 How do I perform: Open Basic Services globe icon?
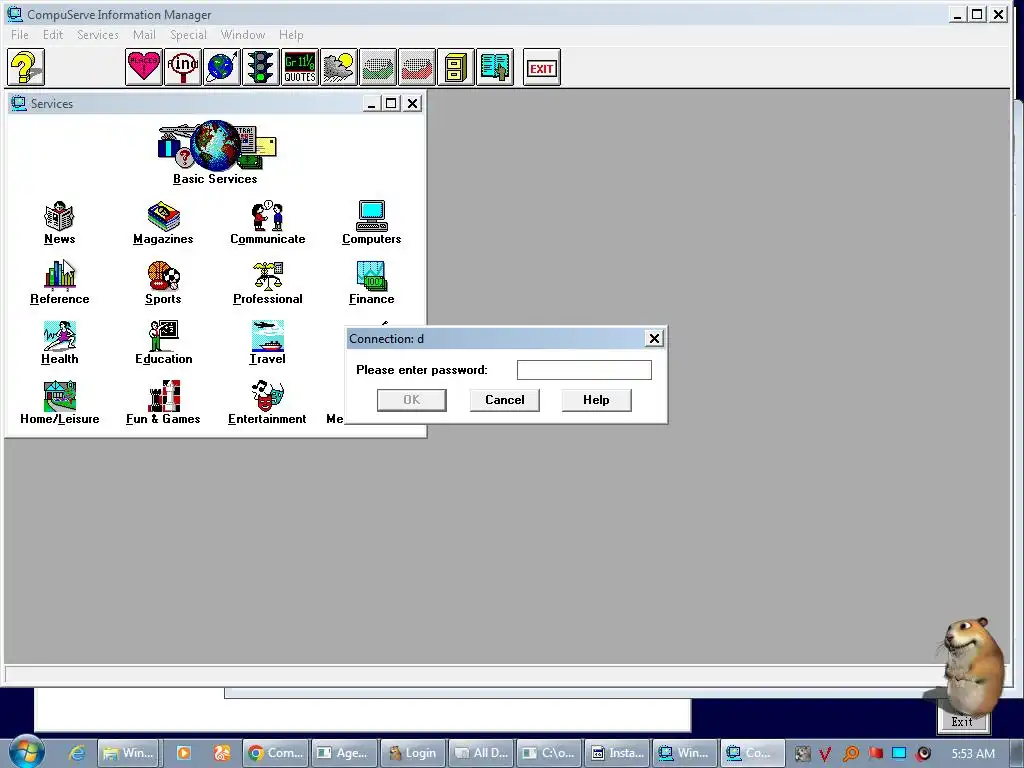click(215, 152)
